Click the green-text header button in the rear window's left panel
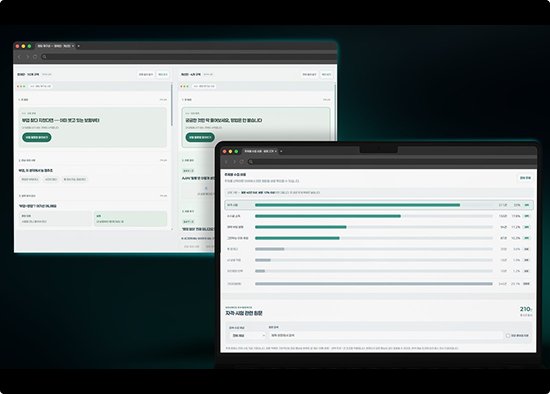The width and height of the screenshot is (550, 394). coord(162,74)
